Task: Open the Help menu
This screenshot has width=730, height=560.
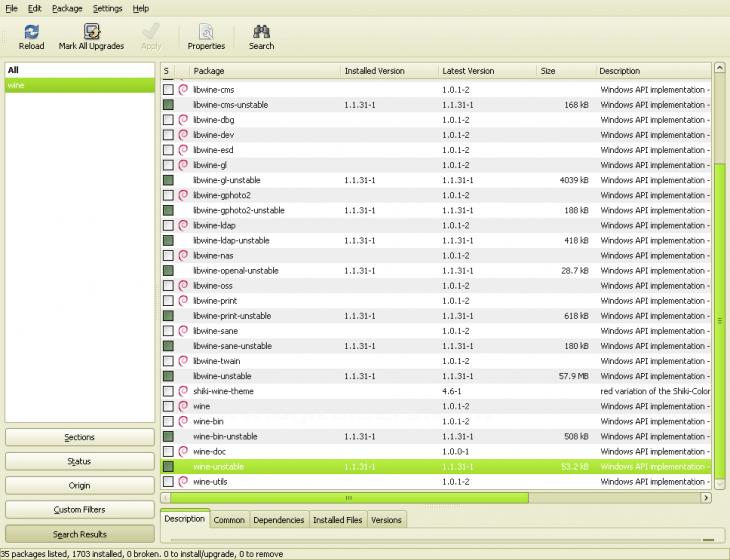Action: pyautogui.click(x=141, y=8)
